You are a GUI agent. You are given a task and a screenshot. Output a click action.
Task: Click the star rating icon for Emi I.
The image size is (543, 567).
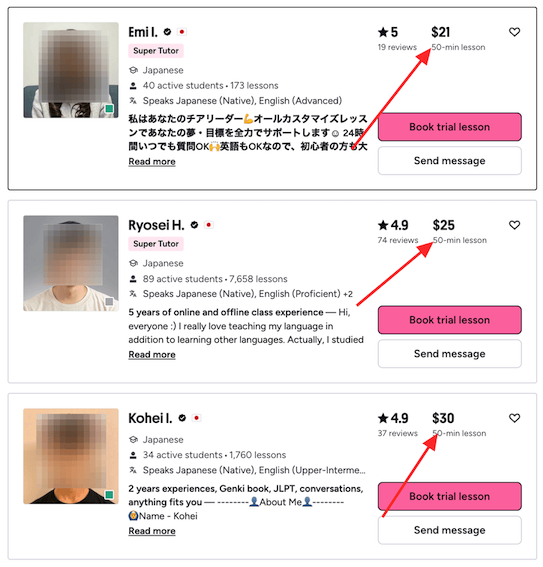click(x=383, y=32)
